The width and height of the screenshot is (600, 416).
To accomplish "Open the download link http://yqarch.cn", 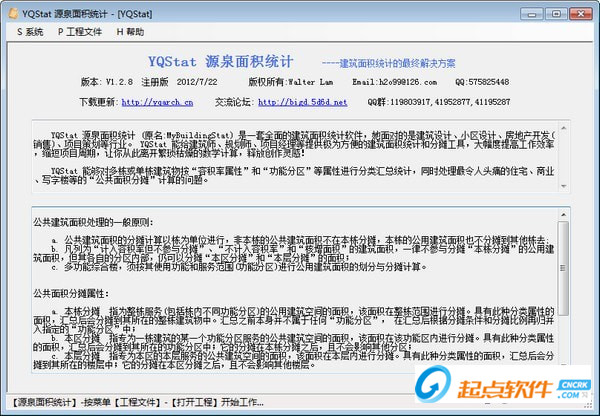I will [157, 102].
